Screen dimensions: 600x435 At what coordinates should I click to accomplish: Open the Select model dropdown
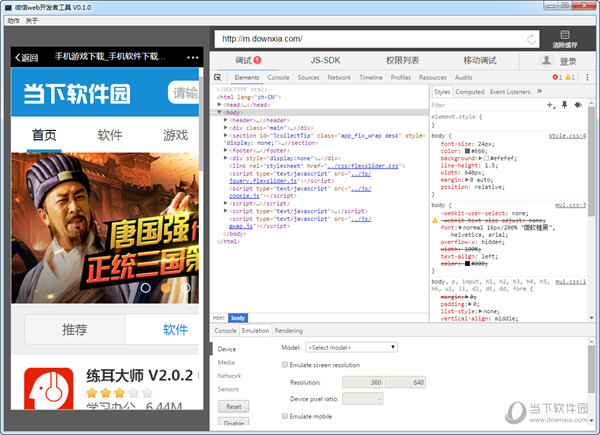[x=351, y=347]
